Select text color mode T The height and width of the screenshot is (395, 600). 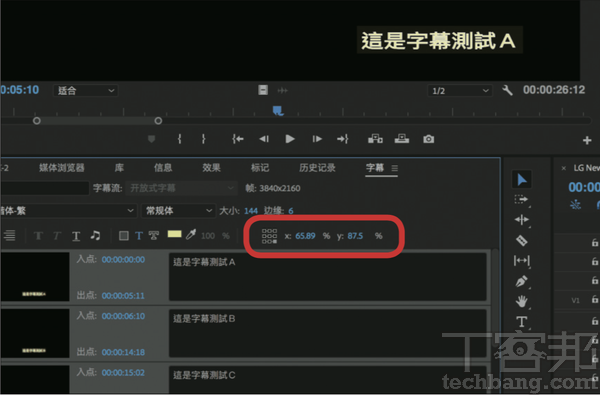139,236
